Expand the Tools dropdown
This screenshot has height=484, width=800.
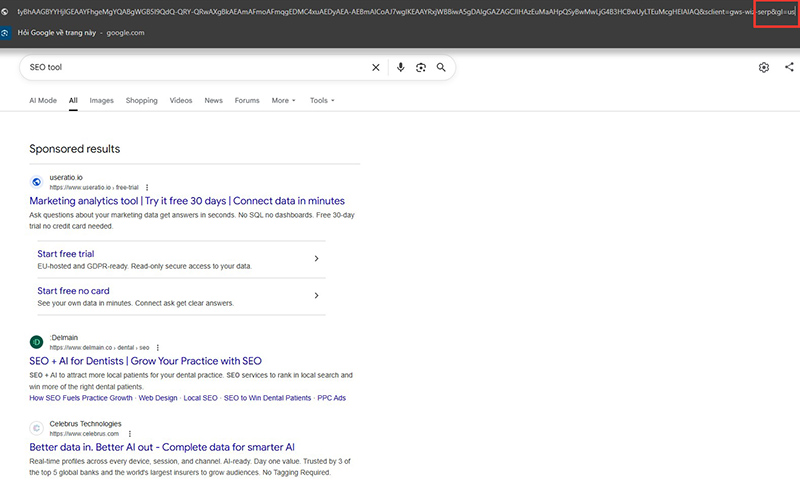322,100
